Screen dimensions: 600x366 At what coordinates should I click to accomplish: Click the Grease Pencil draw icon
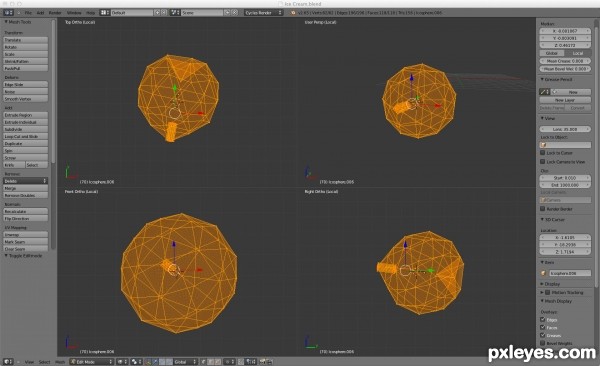coord(544,92)
